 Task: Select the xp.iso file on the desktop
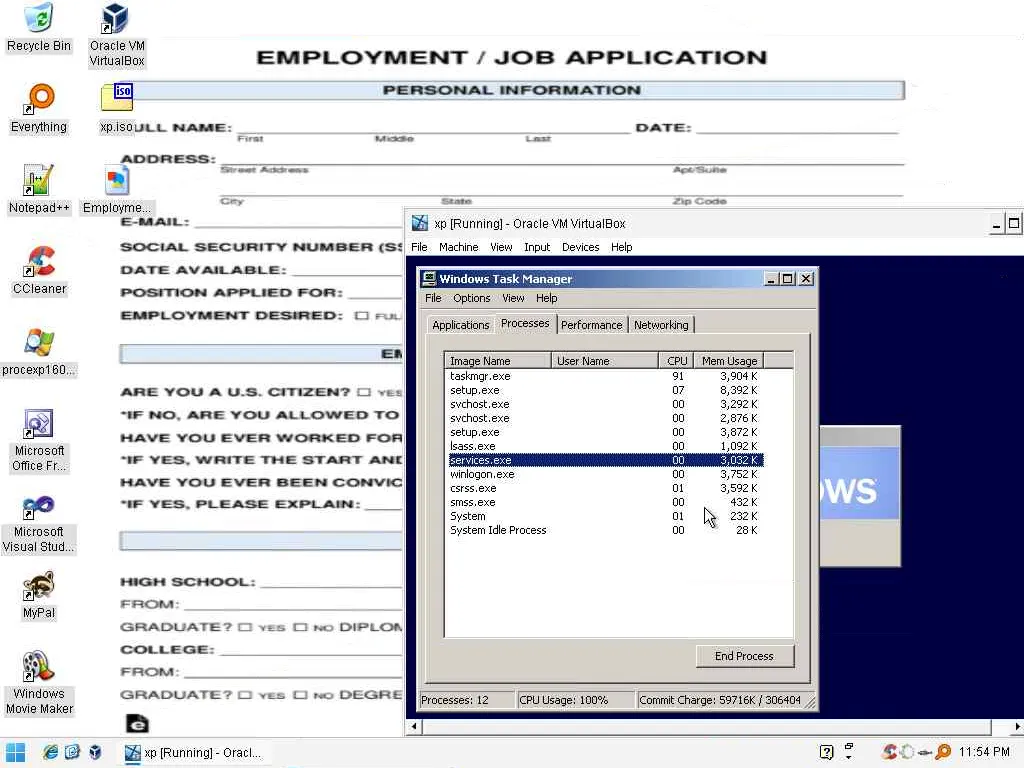pos(117,108)
